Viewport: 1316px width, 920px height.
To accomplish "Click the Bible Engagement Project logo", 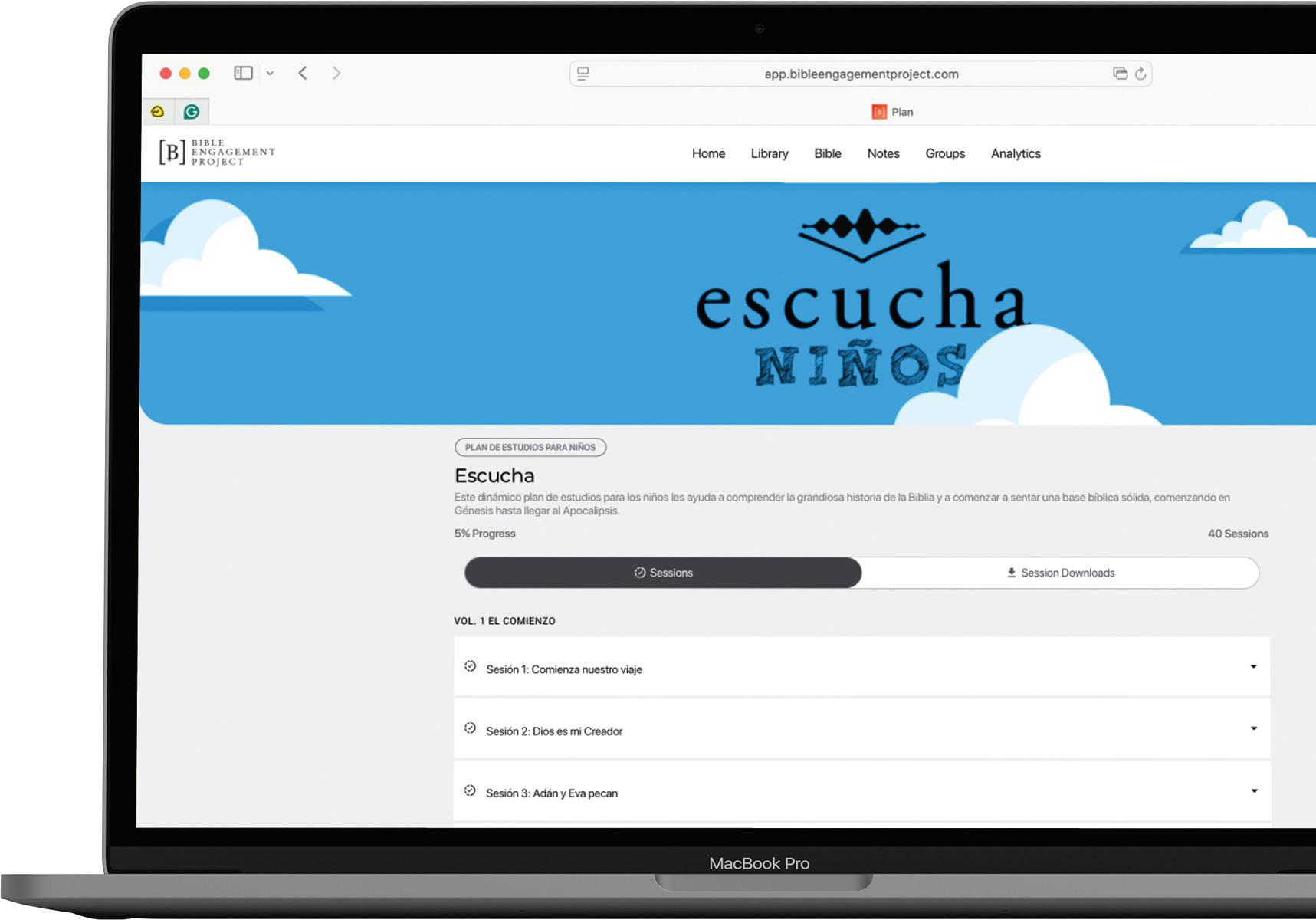I will pos(217,153).
